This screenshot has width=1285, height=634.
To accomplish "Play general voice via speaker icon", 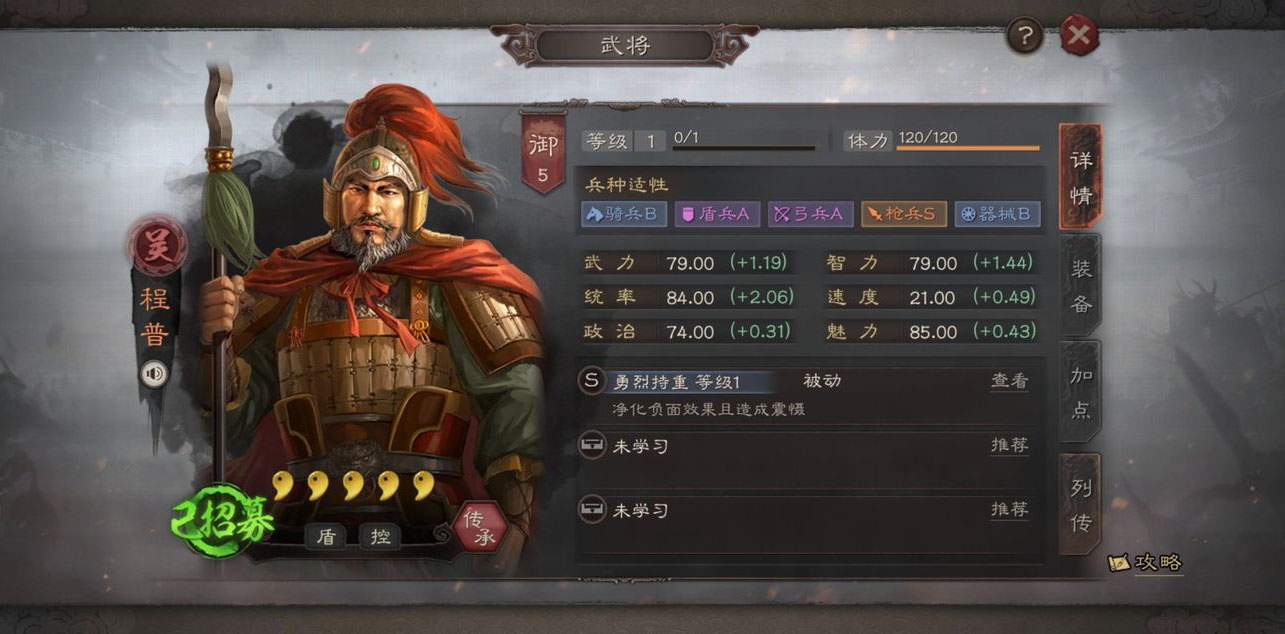I will click(155, 375).
